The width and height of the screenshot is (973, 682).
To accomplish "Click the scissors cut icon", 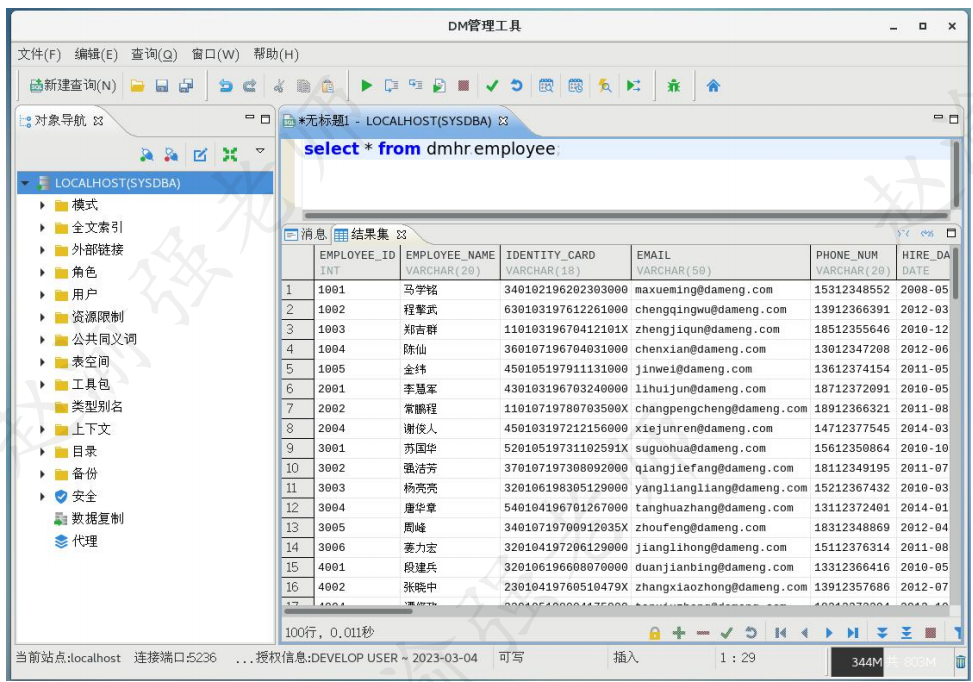I will click(x=279, y=86).
